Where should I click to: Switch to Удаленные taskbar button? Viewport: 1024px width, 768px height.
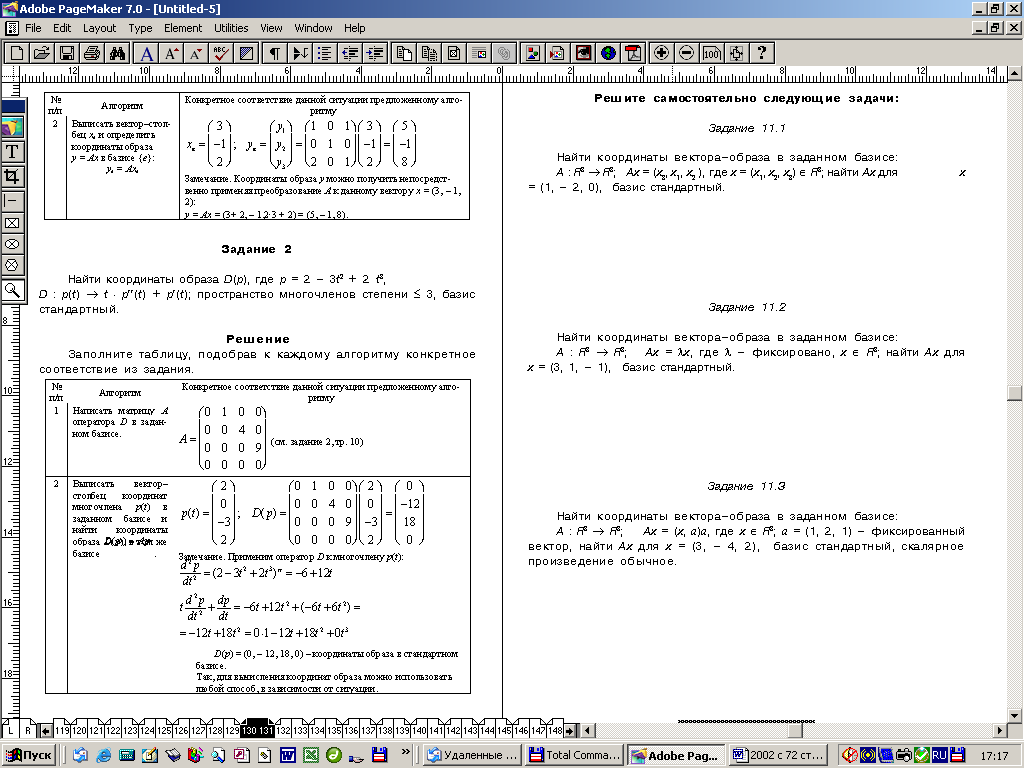click(473, 755)
